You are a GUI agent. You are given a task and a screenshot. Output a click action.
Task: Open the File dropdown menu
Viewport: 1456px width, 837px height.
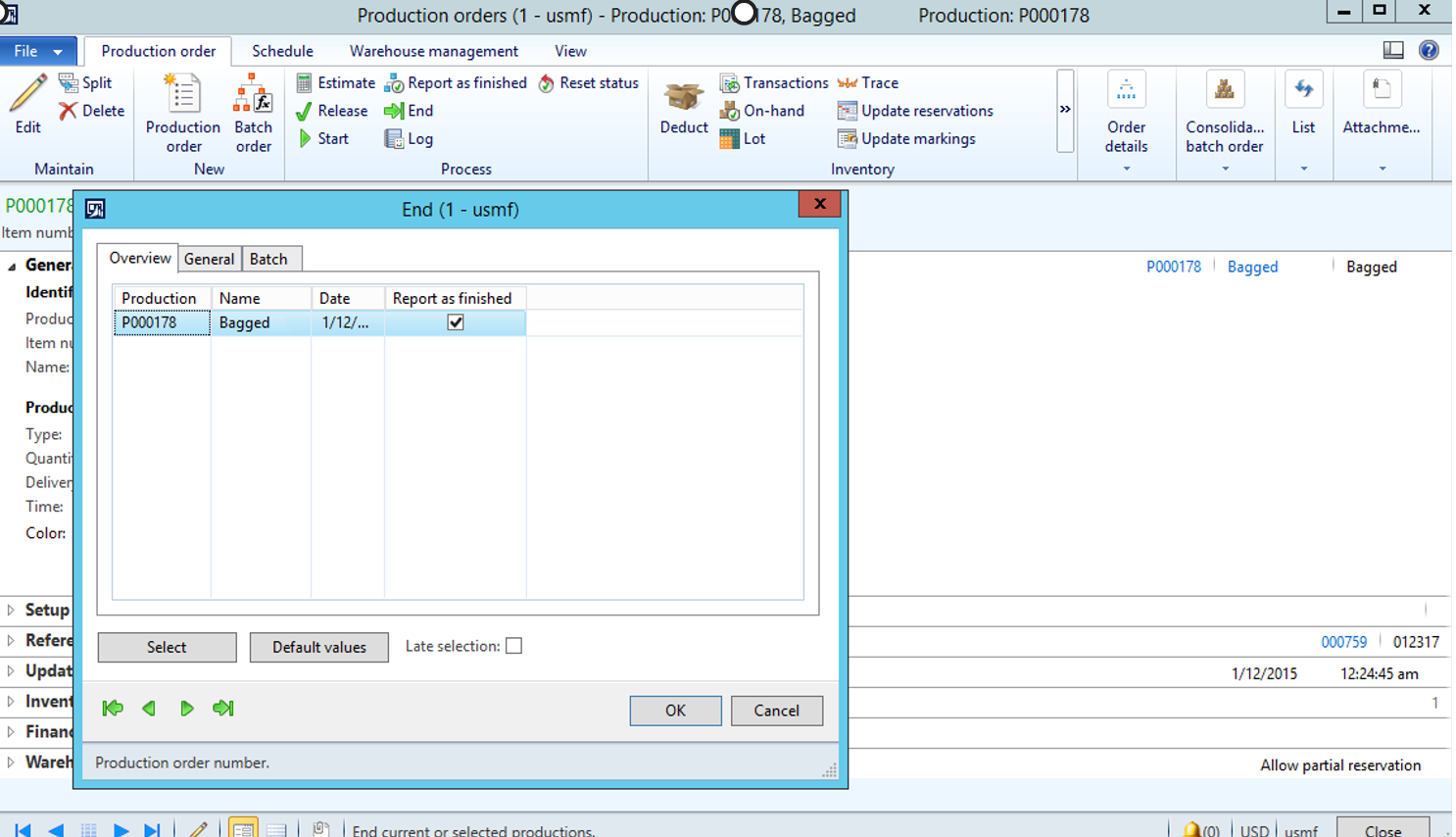pos(37,51)
